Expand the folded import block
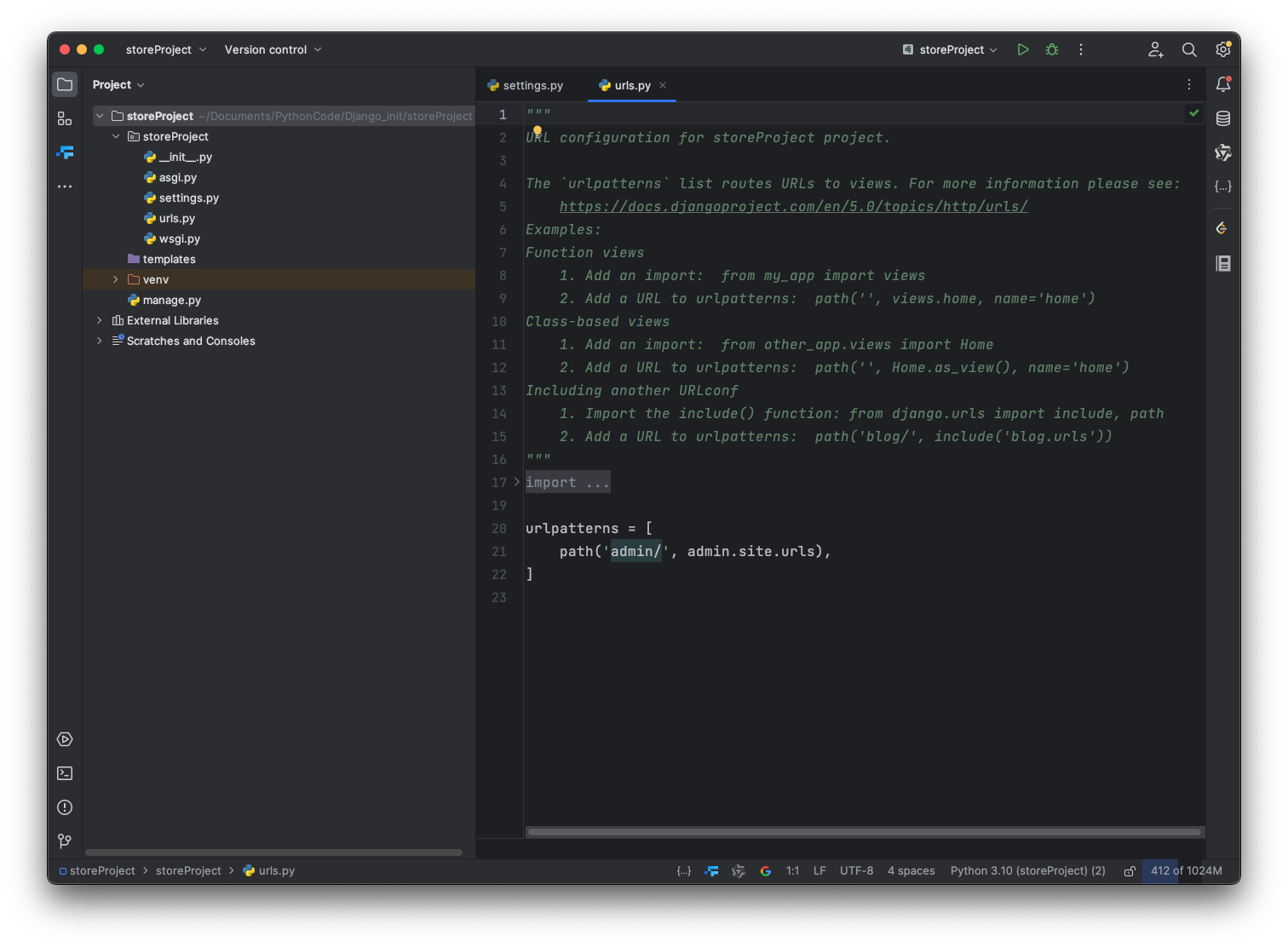 [x=516, y=482]
